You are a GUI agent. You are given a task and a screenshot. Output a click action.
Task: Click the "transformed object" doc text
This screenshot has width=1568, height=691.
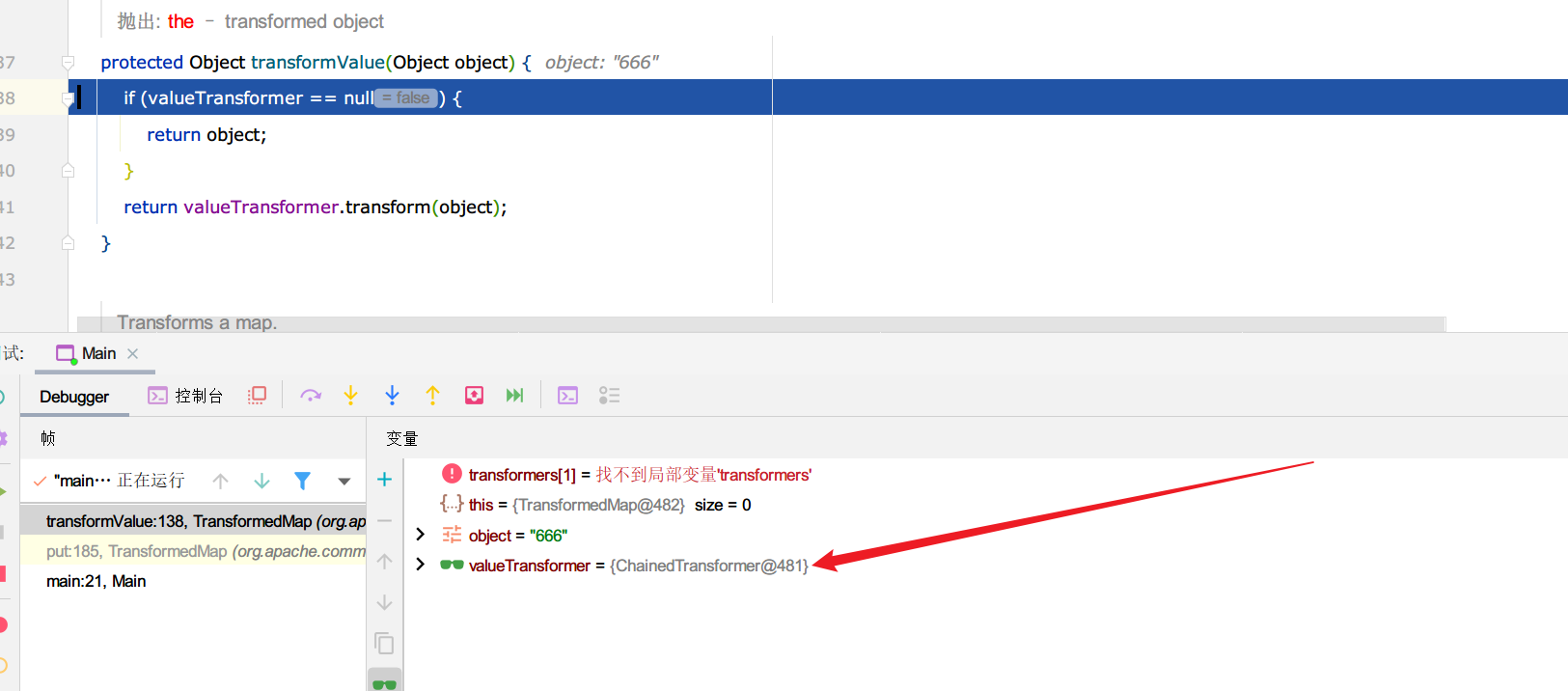pos(304,21)
